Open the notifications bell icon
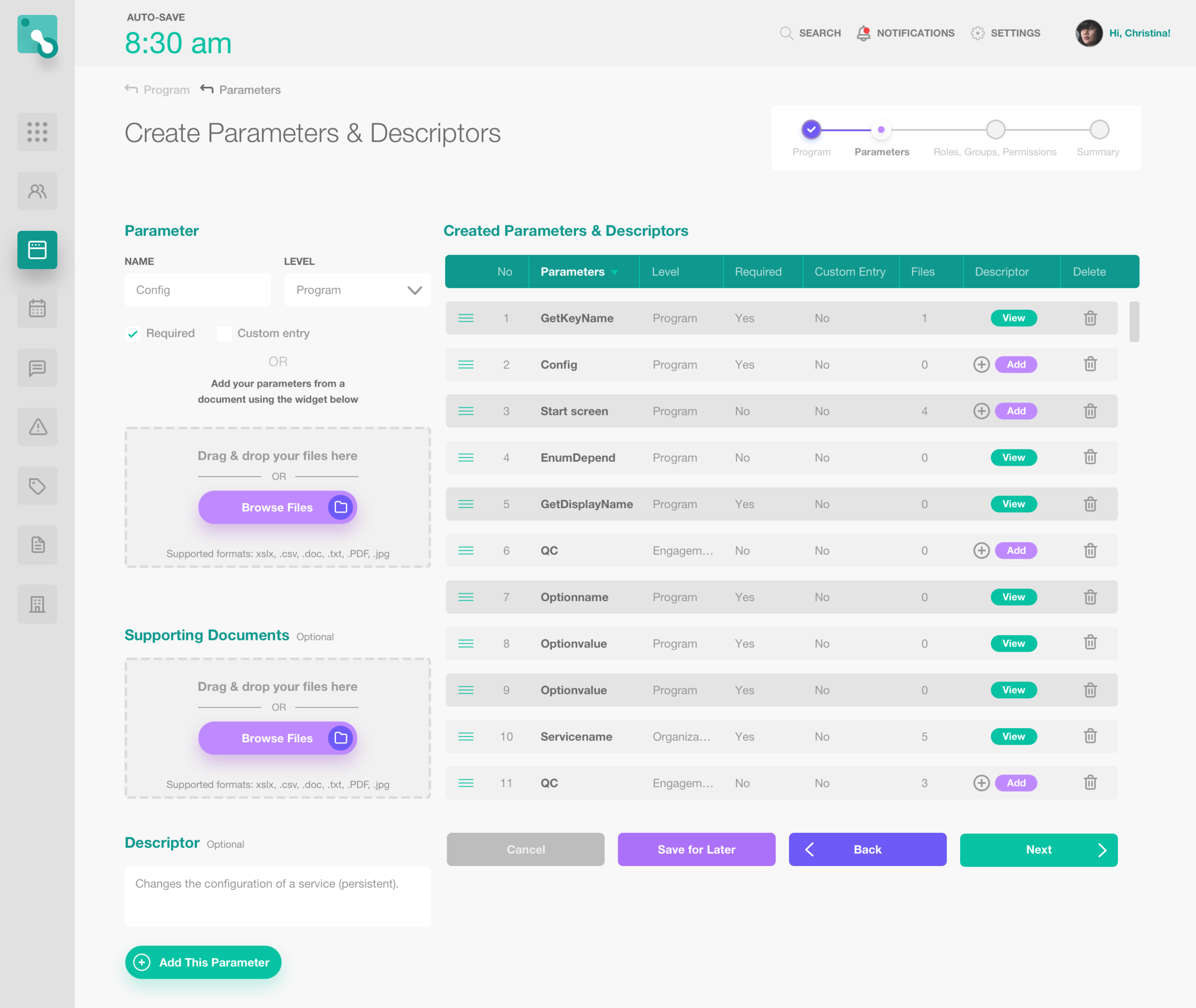Image resolution: width=1196 pixels, height=1008 pixels. pyautogui.click(x=863, y=33)
